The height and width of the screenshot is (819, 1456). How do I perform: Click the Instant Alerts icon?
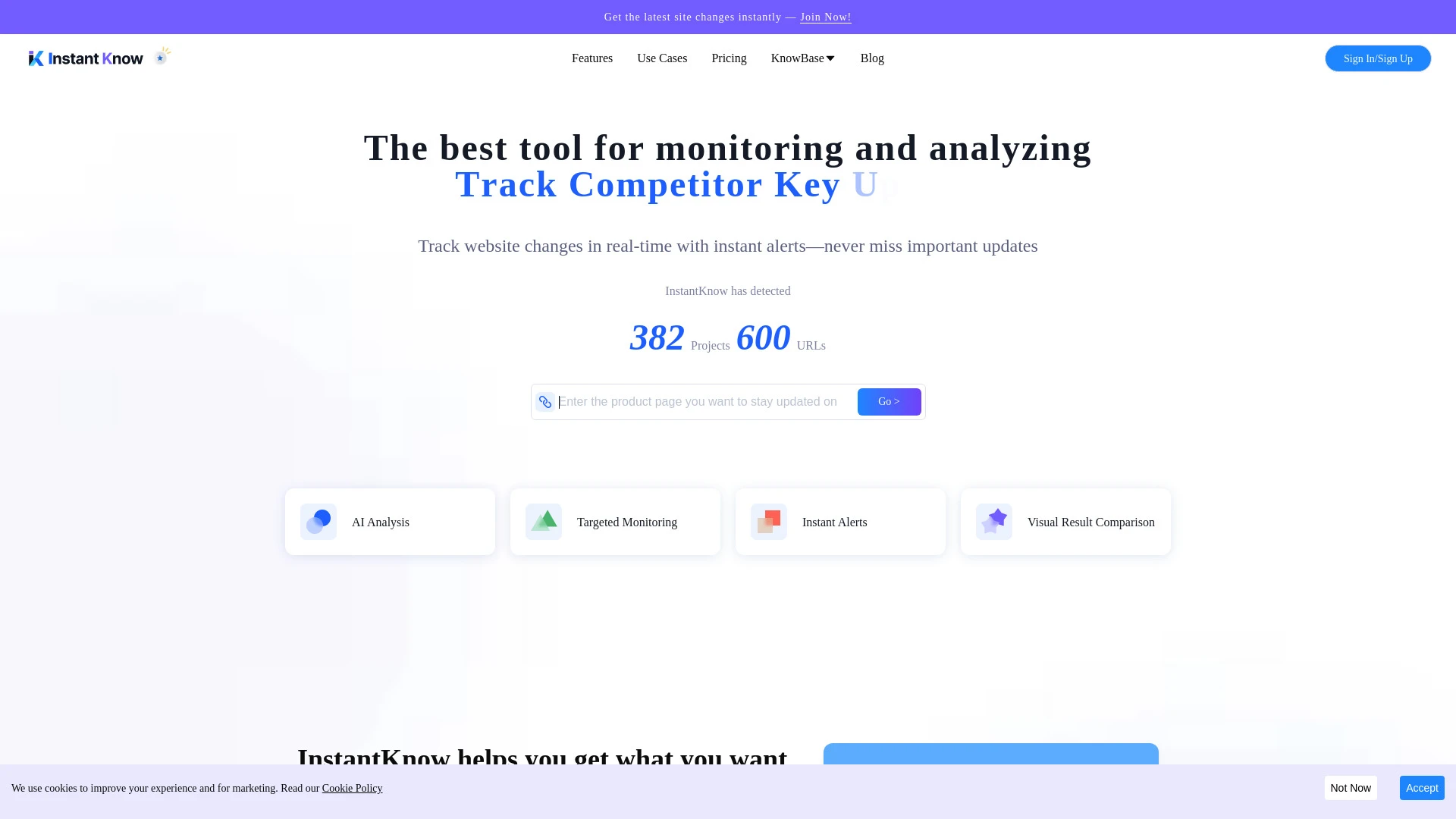(x=769, y=522)
